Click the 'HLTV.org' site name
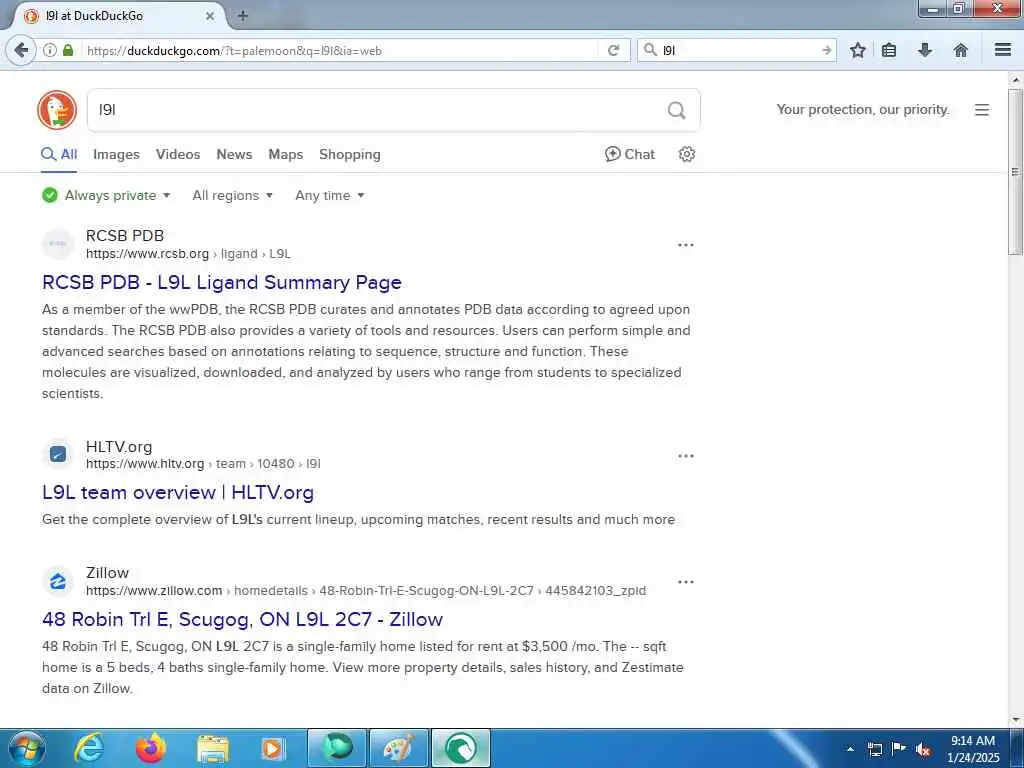Screen dimensions: 1024x768 (x=119, y=447)
